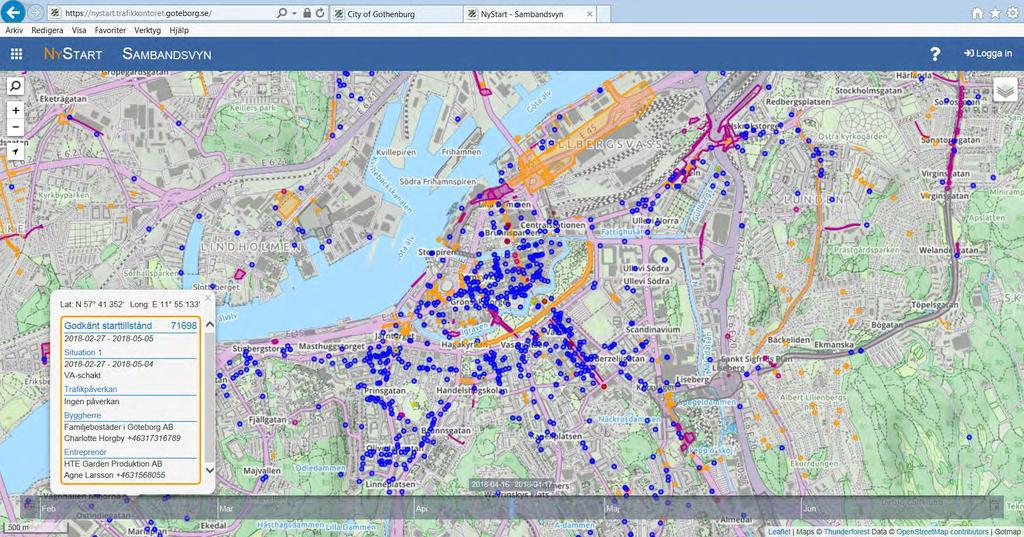Open the Redigera menu

click(x=47, y=30)
